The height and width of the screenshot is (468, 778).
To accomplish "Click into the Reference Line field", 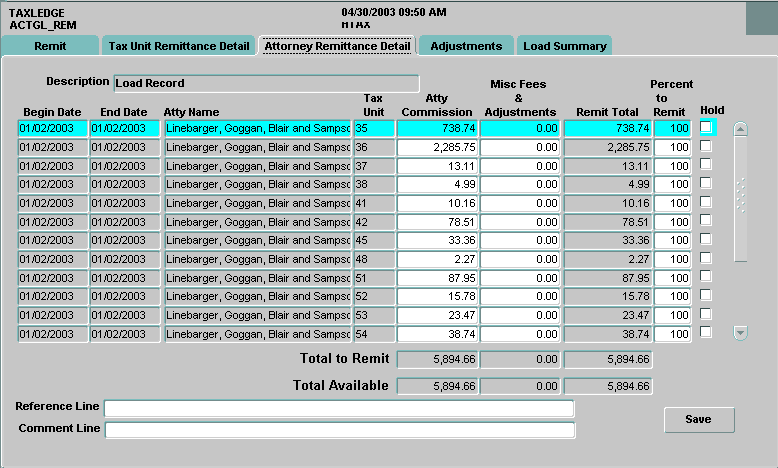I will click(339, 408).
